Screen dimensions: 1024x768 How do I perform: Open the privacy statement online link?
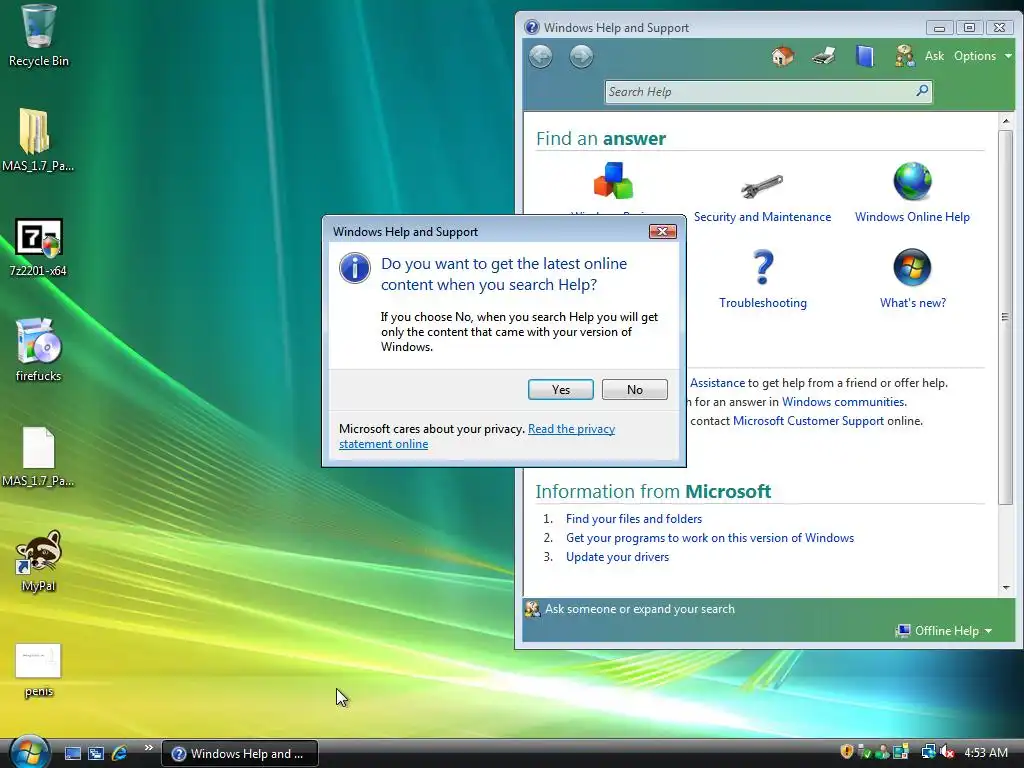[x=477, y=436]
